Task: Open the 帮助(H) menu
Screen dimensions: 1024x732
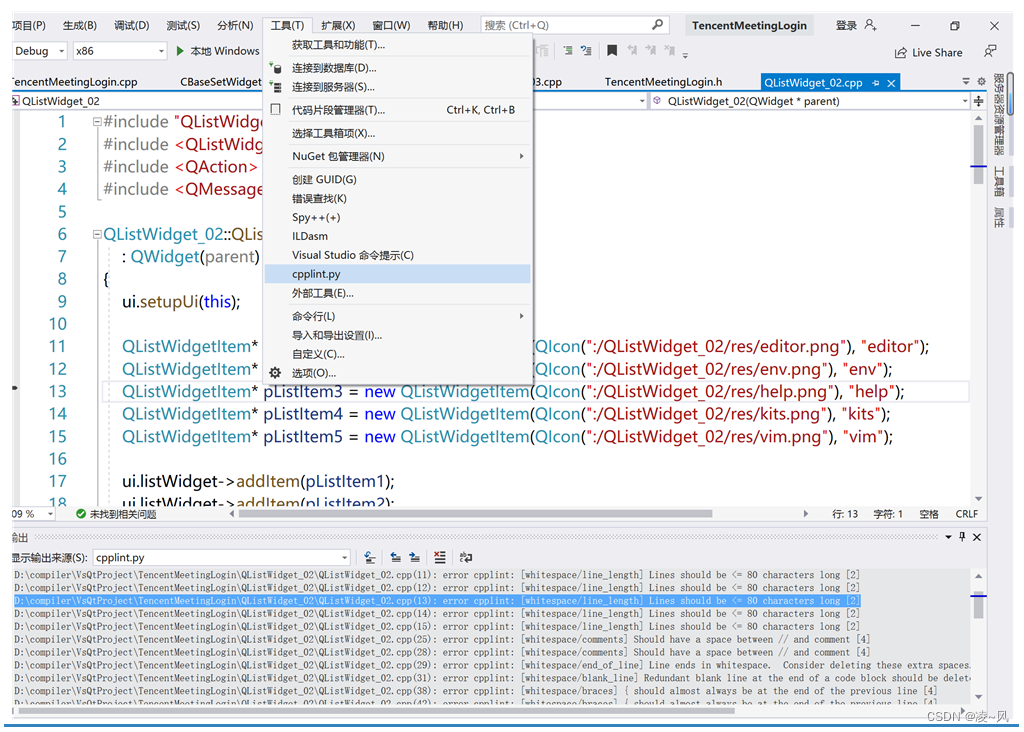Action: [445, 25]
